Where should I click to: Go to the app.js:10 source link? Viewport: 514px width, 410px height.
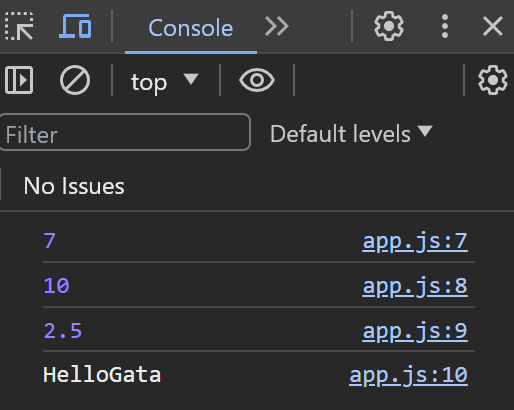pos(408,375)
